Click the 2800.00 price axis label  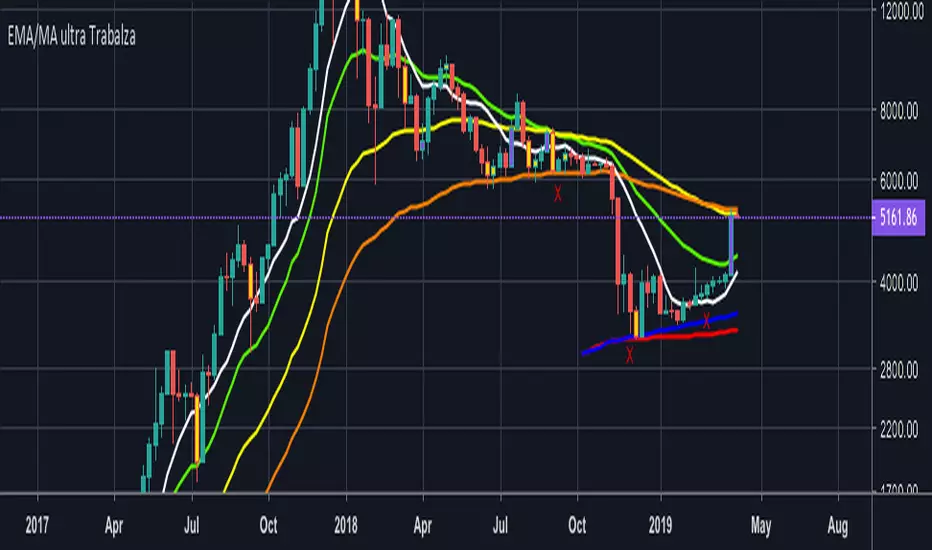[x=899, y=370]
